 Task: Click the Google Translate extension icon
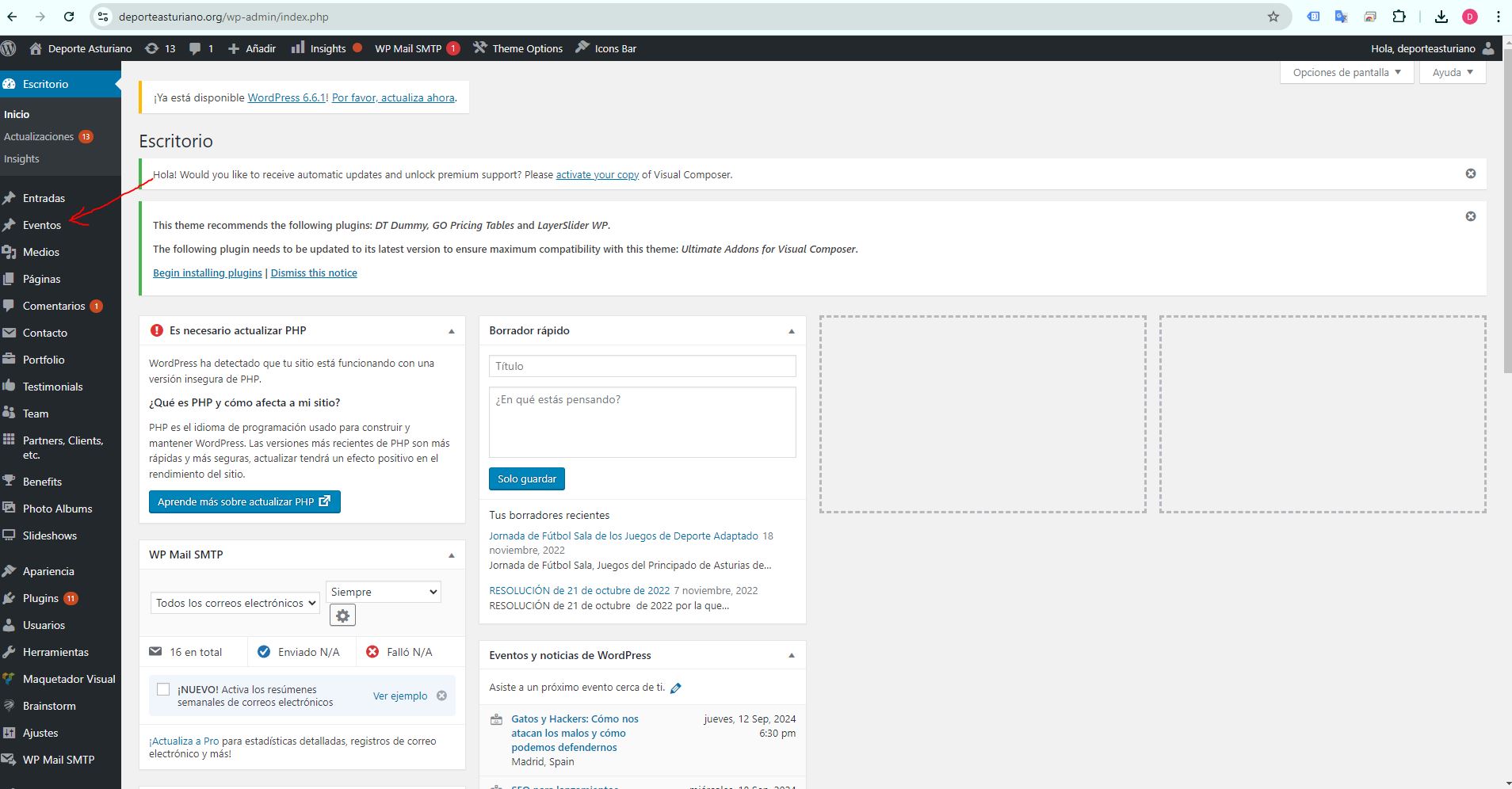1341,17
